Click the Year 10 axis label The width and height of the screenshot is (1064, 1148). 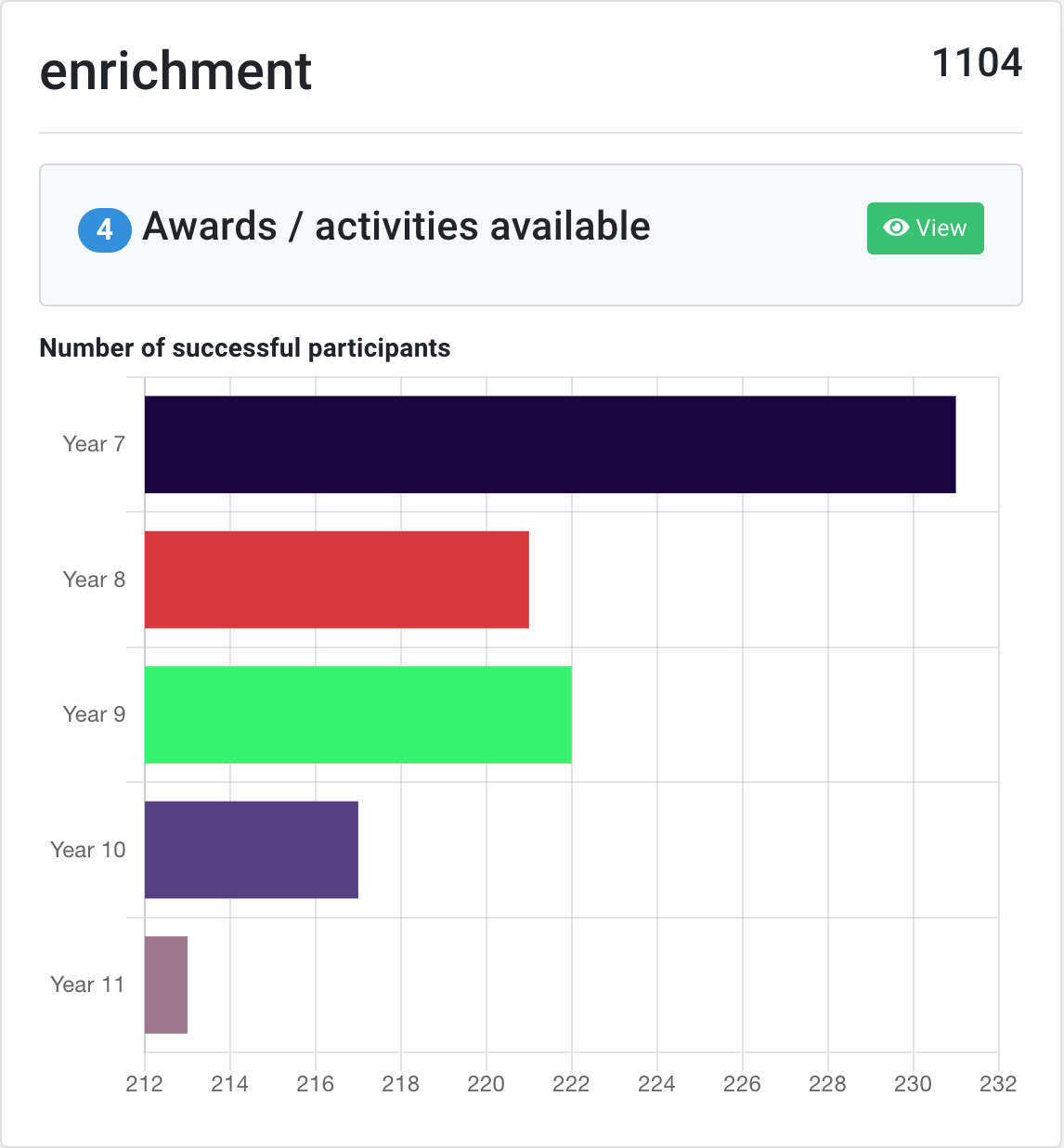tap(87, 850)
